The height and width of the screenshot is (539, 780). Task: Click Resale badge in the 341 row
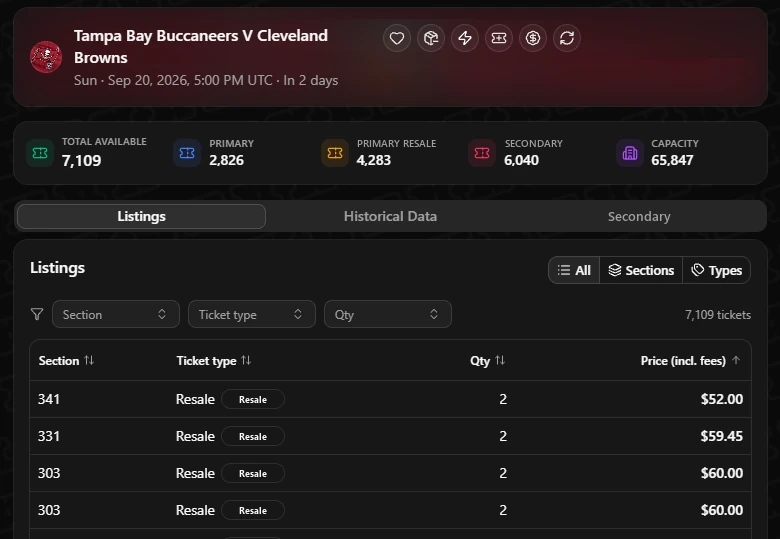[x=253, y=399]
